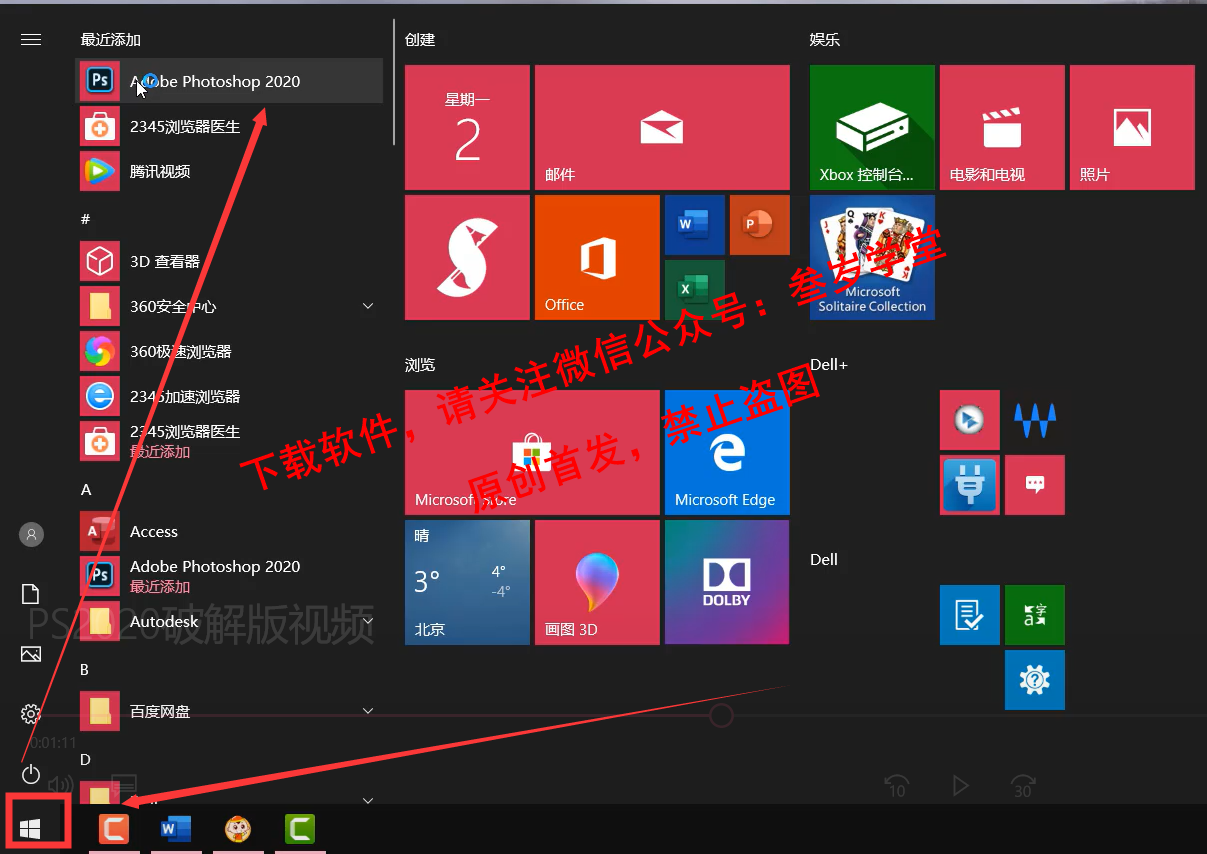
Task: Click the seek slider handle of the video player behind
Action: (721, 715)
